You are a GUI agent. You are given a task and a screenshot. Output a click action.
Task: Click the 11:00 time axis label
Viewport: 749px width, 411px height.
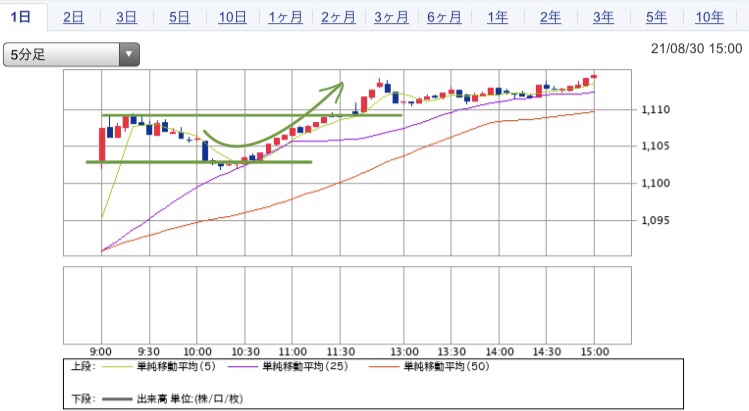(293, 352)
